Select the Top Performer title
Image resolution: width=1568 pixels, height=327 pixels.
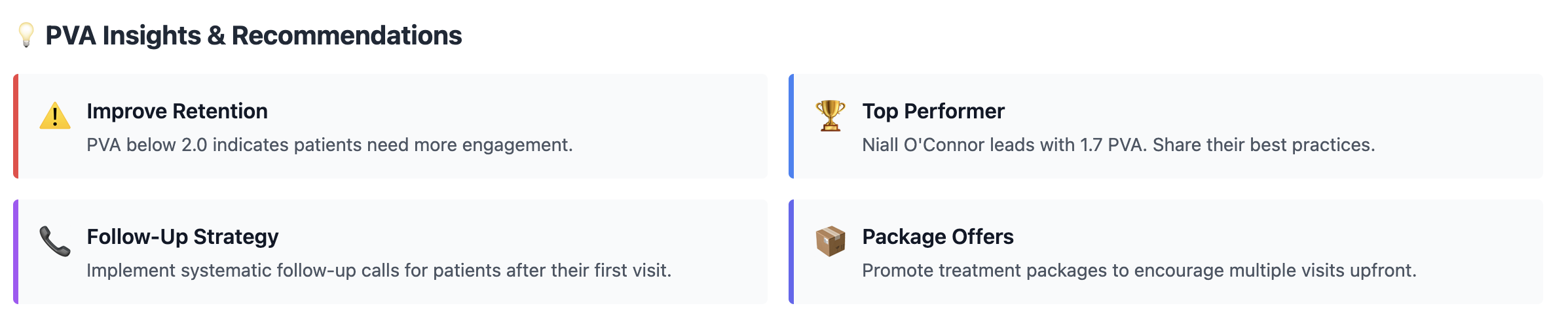pyautogui.click(x=933, y=111)
